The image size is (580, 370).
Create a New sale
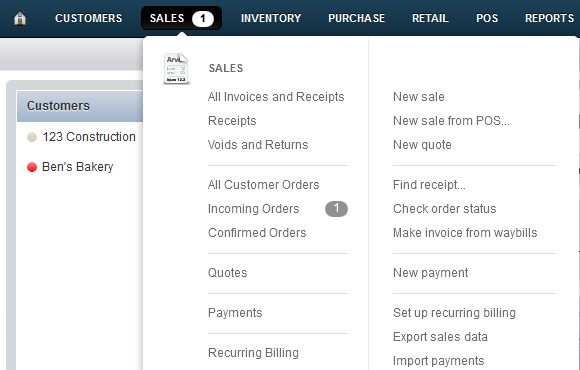418,97
